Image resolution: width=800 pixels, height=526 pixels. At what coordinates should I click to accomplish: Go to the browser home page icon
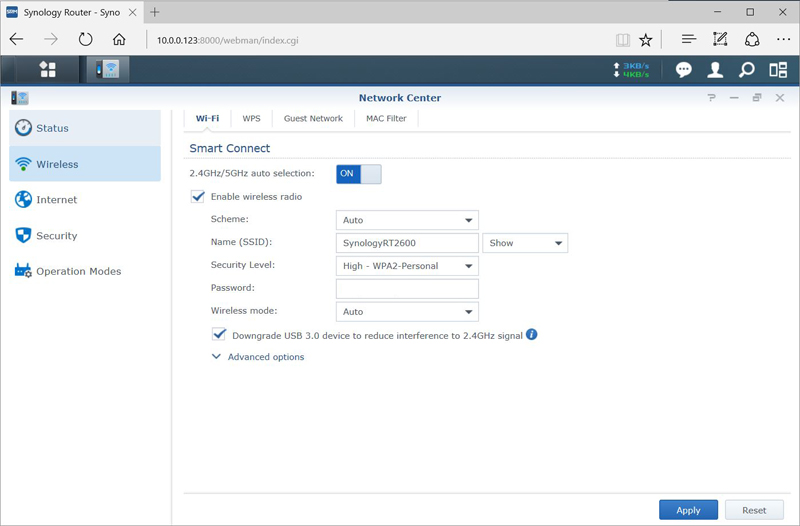pos(119,39)
